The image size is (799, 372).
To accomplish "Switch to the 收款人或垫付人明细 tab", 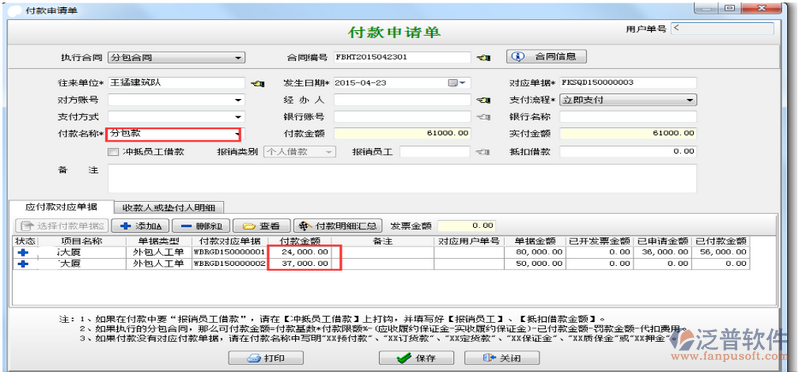I will (169, 207).
